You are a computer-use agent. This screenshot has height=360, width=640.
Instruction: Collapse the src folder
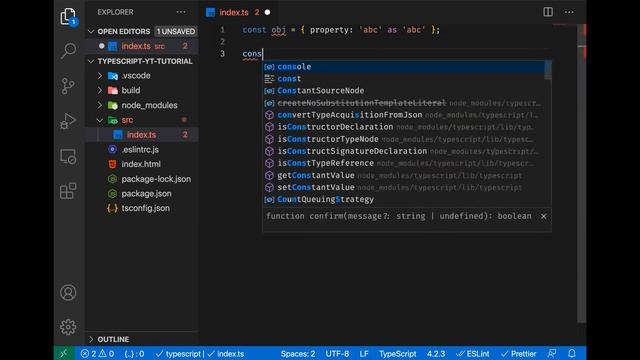(100, 120)
